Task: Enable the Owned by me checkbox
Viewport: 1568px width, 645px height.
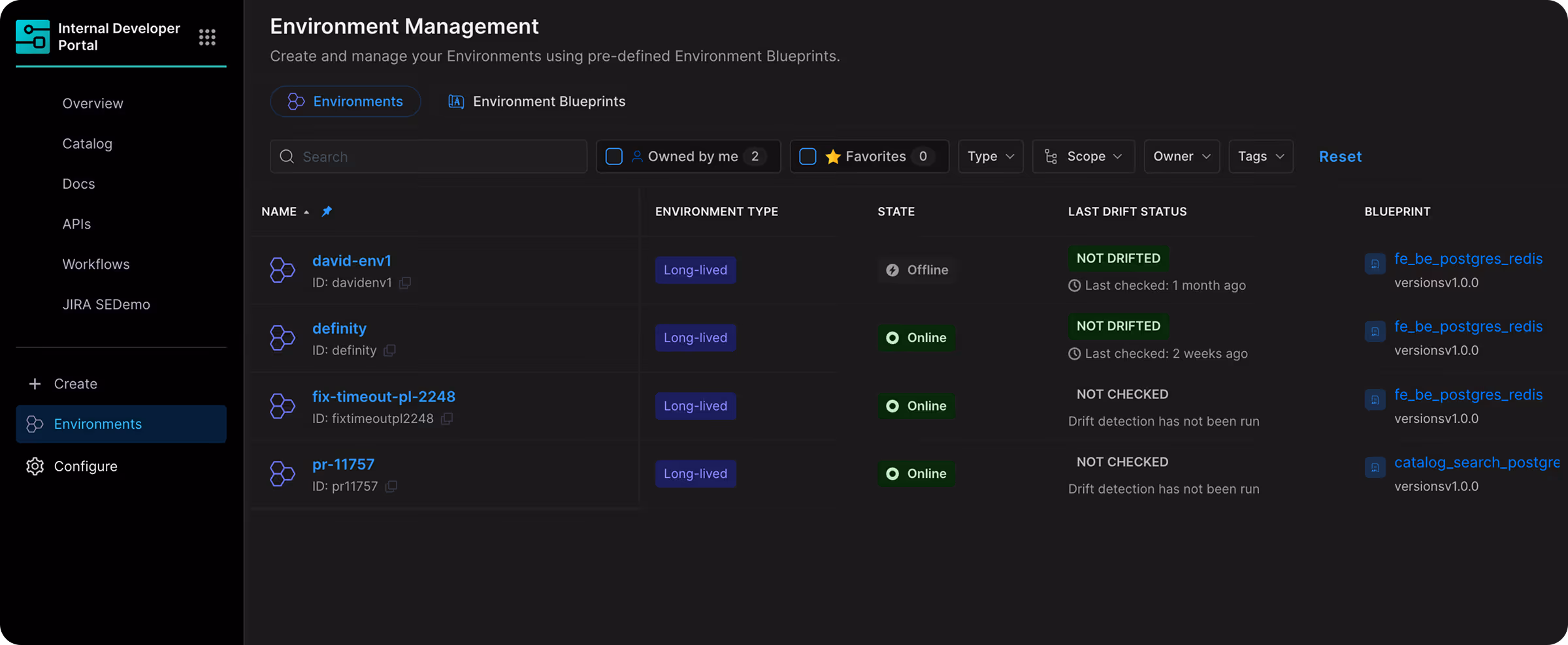Action: [x=613, y=157]
